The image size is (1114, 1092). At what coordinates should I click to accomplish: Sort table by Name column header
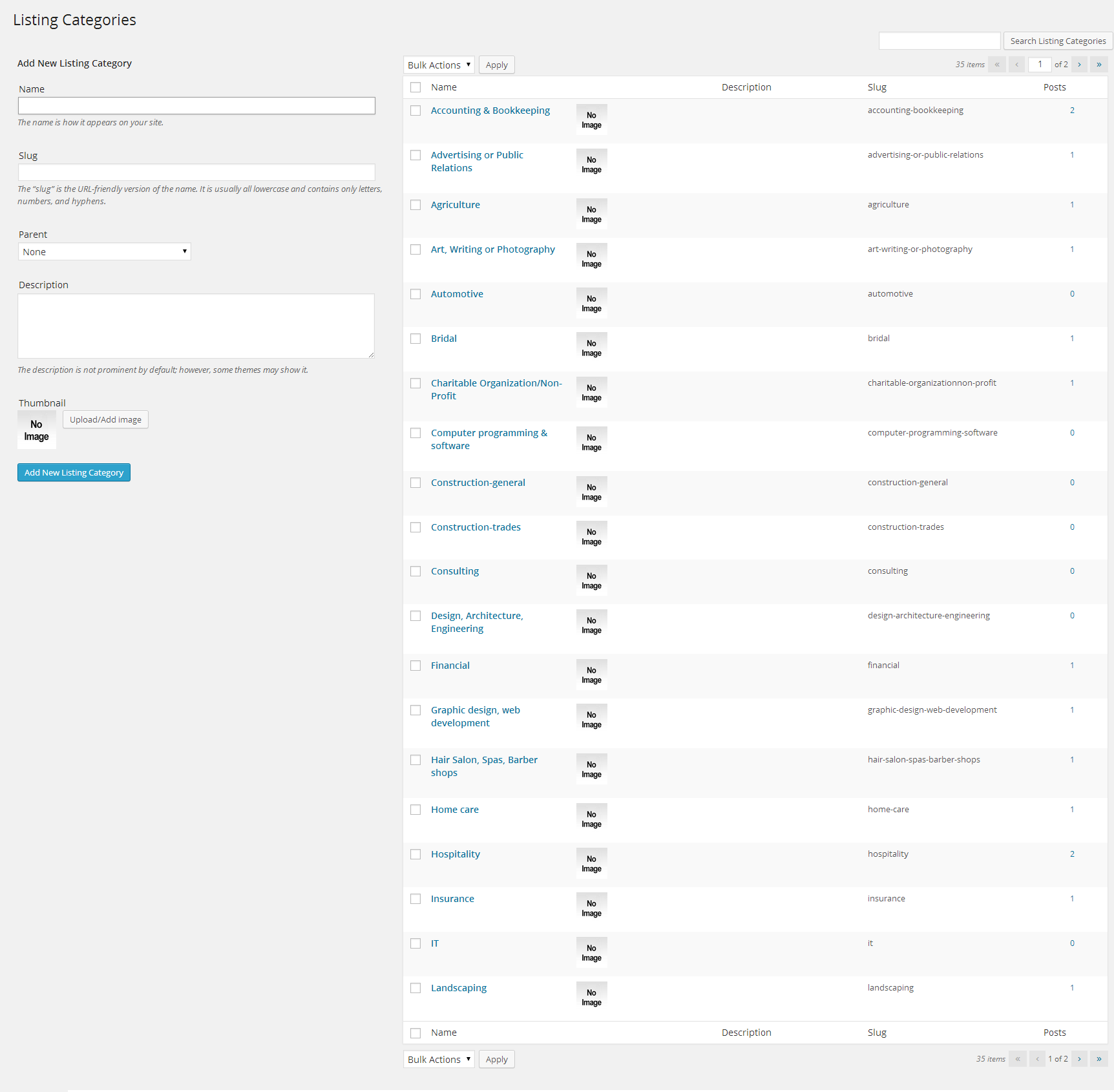(444, 87)
